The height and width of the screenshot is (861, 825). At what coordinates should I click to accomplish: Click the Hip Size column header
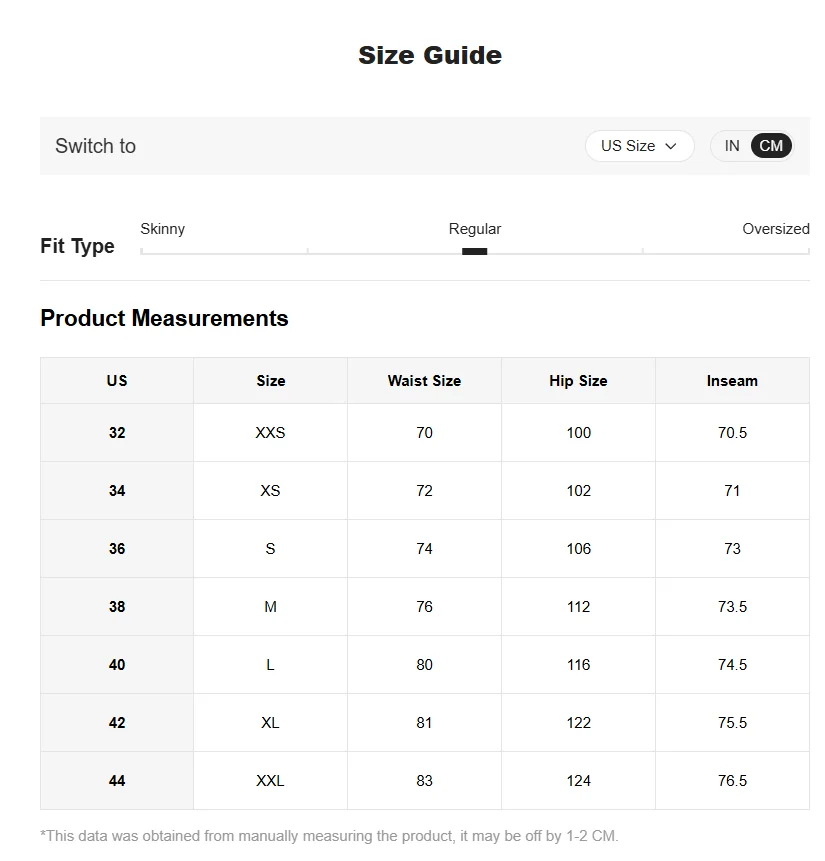pyautogui.click(x=578, y=381)
